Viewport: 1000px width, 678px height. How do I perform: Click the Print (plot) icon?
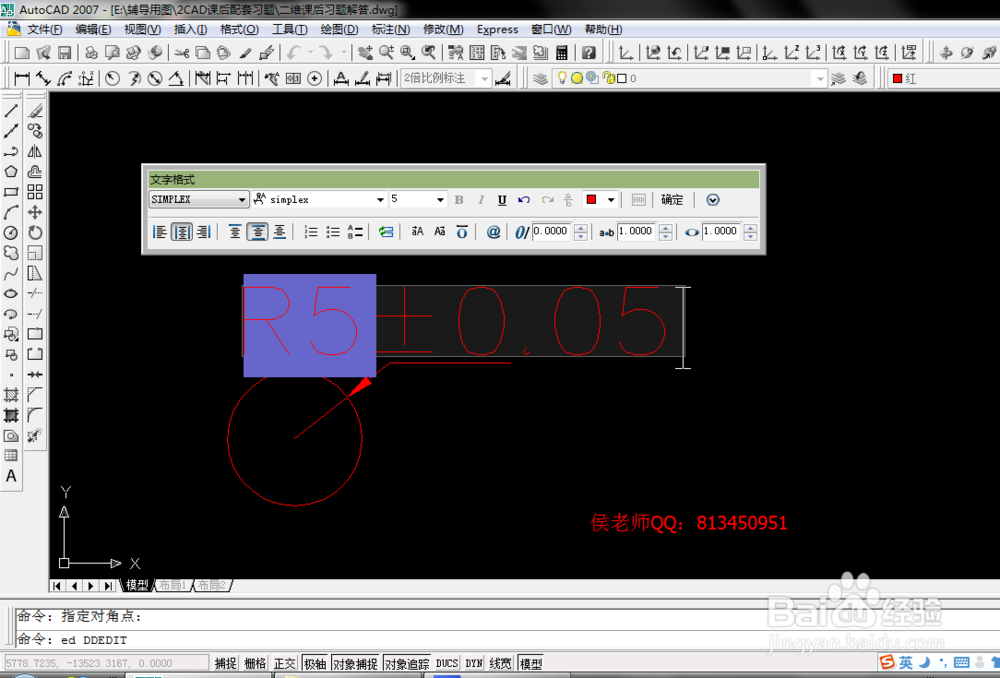click(91, 53)
